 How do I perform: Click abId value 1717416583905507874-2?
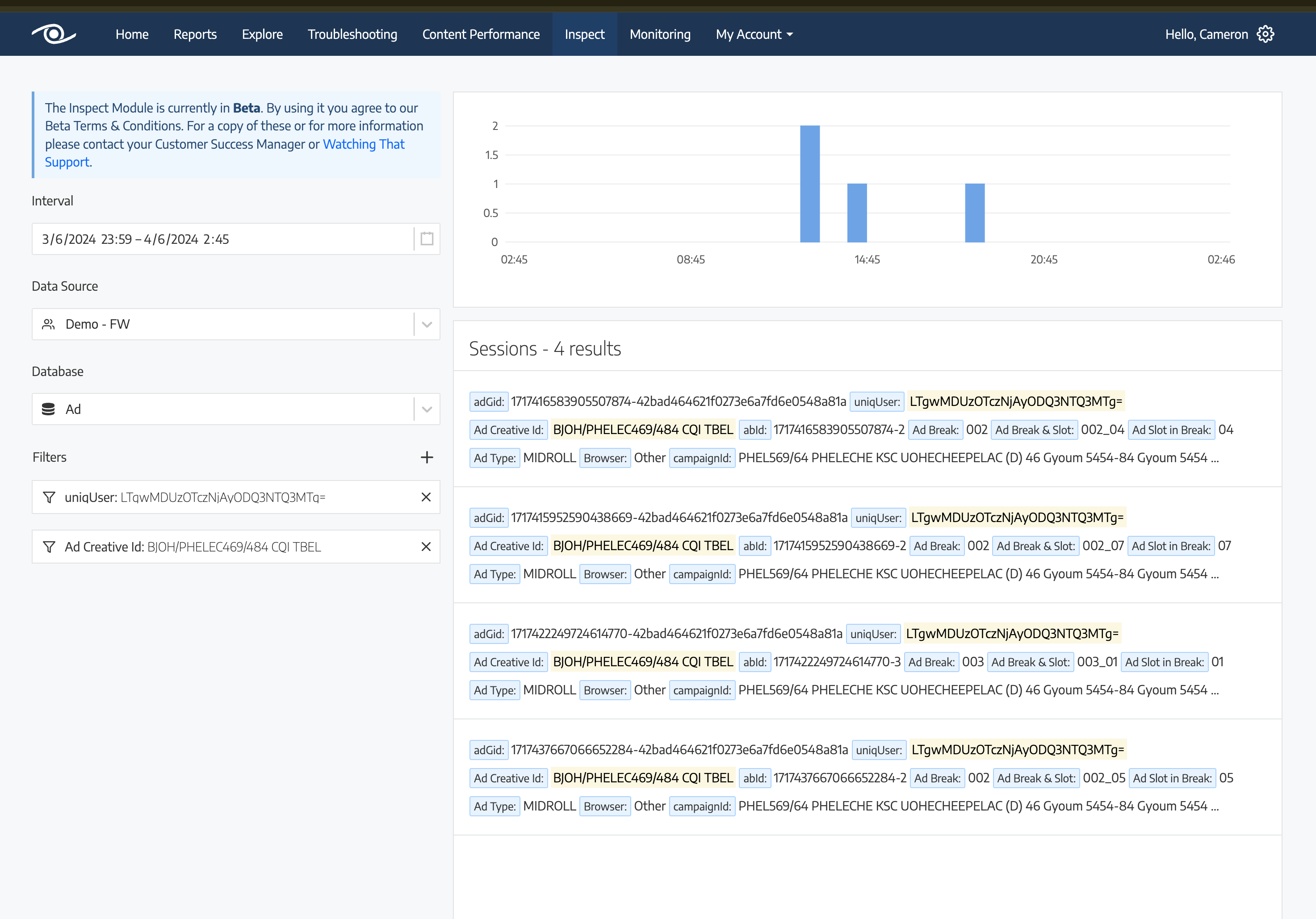(838, 430)
